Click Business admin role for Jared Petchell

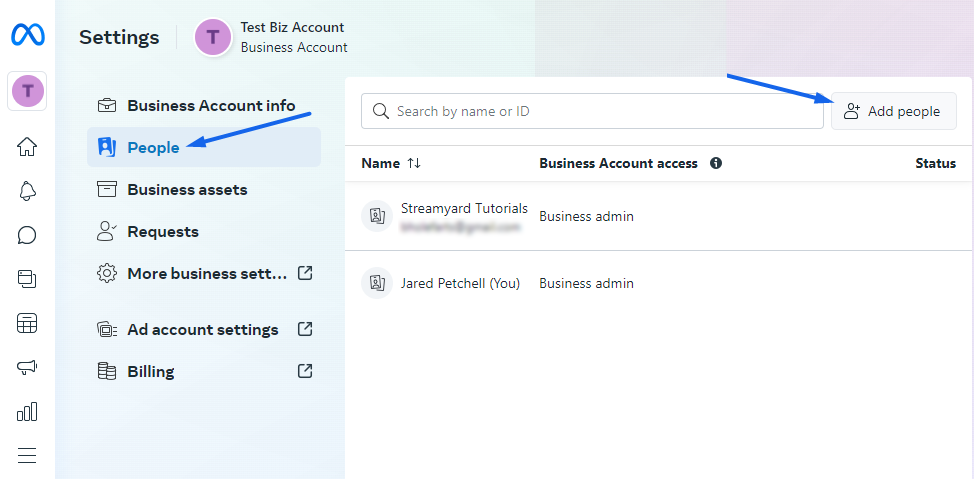pos(586,283)
